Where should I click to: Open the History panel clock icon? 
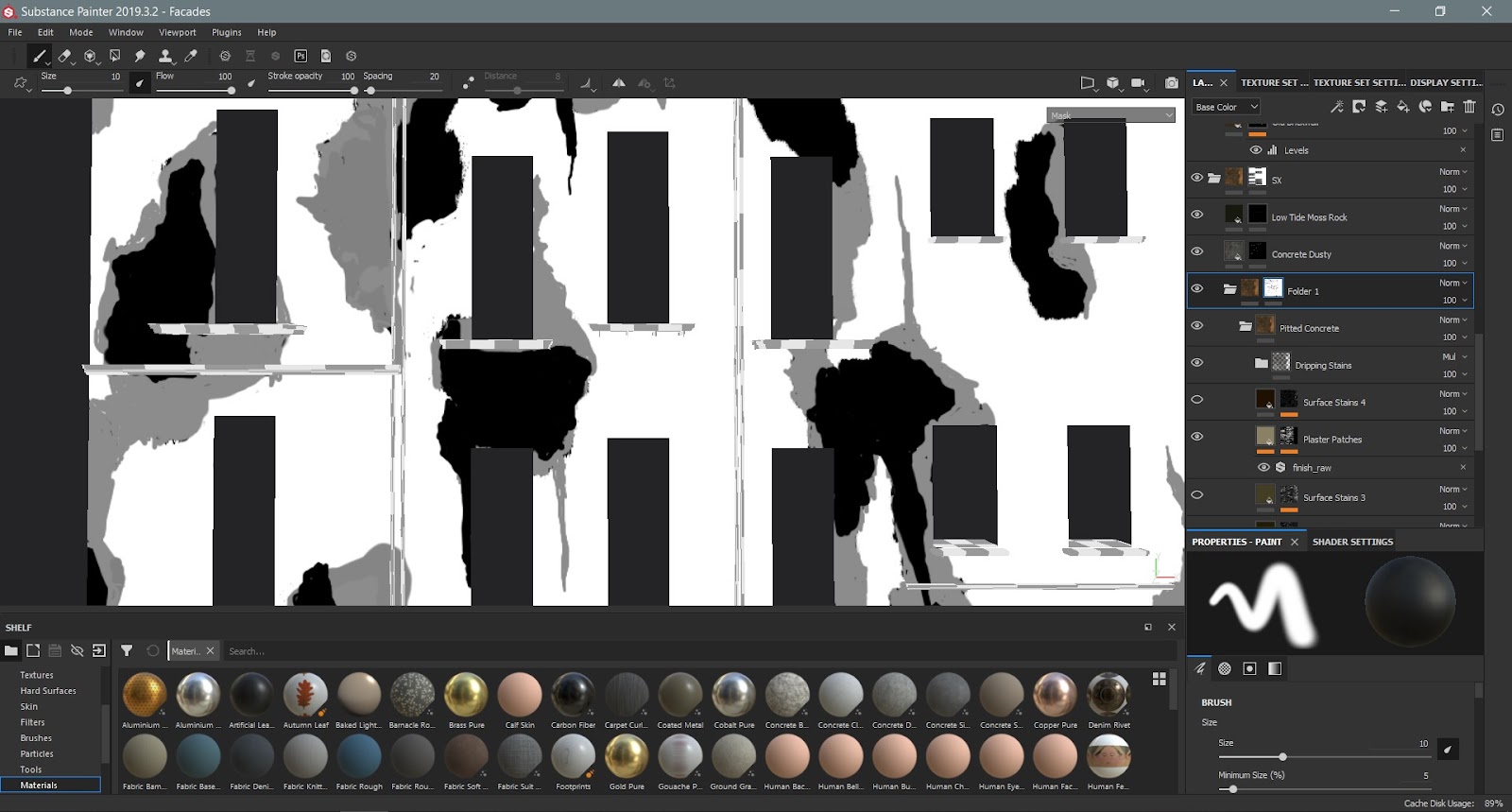1498,110
